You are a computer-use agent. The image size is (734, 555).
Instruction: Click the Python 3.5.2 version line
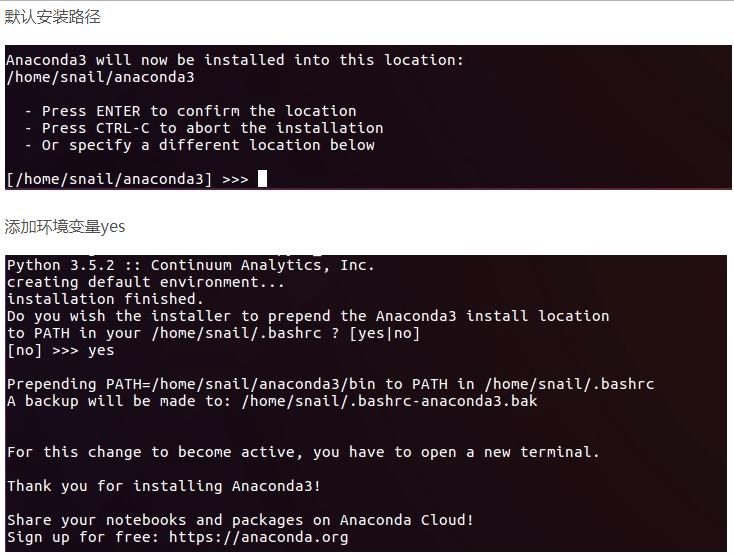[191, 265]
